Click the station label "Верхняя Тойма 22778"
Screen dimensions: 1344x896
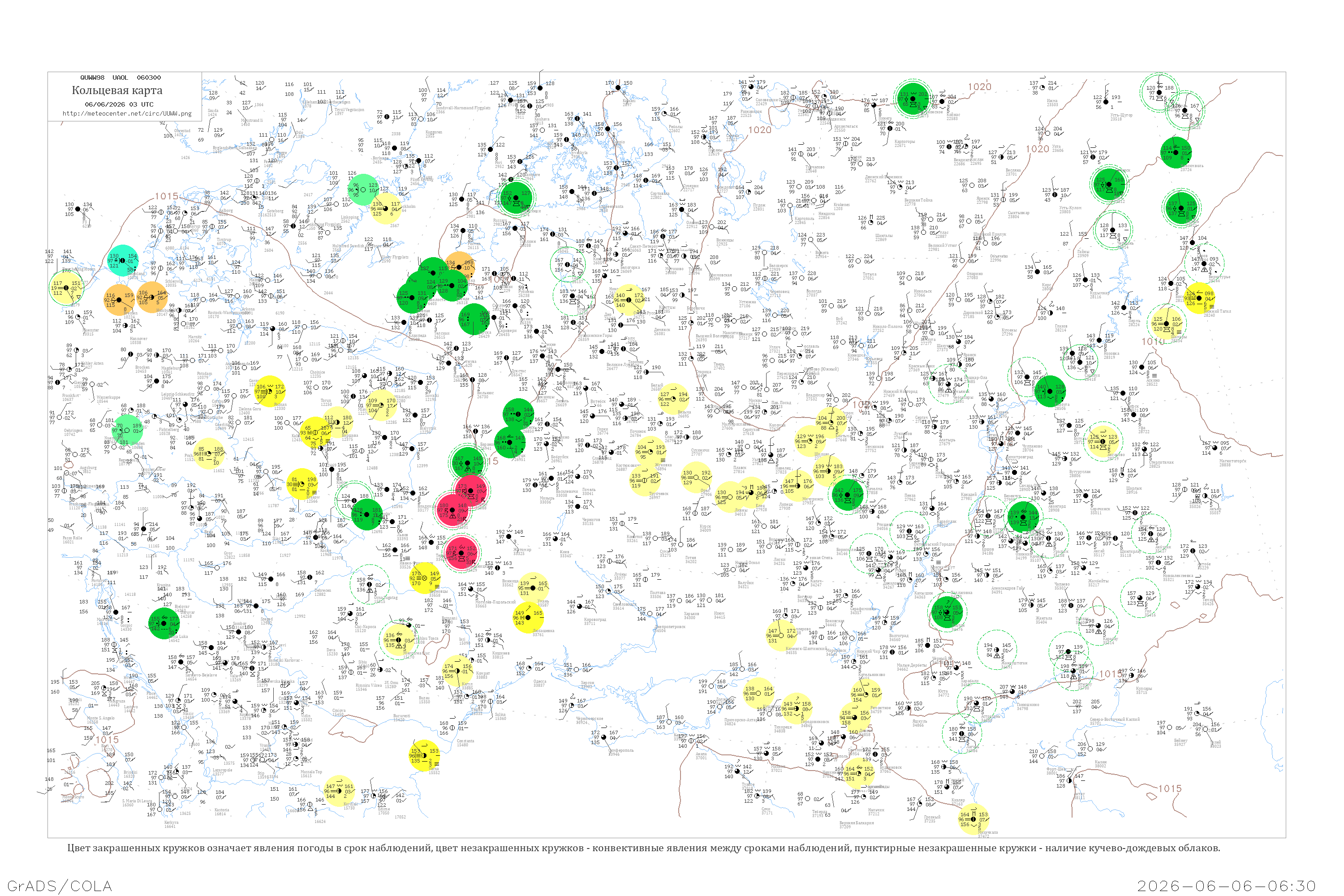coord(918,202)
